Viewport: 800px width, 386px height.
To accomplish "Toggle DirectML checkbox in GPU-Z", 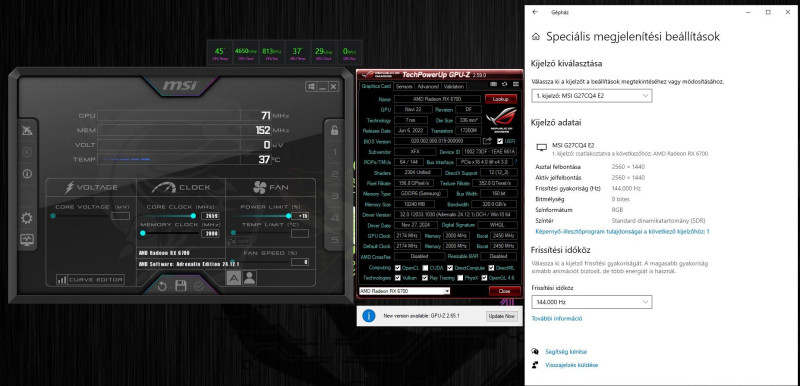I will coord(491,268).
